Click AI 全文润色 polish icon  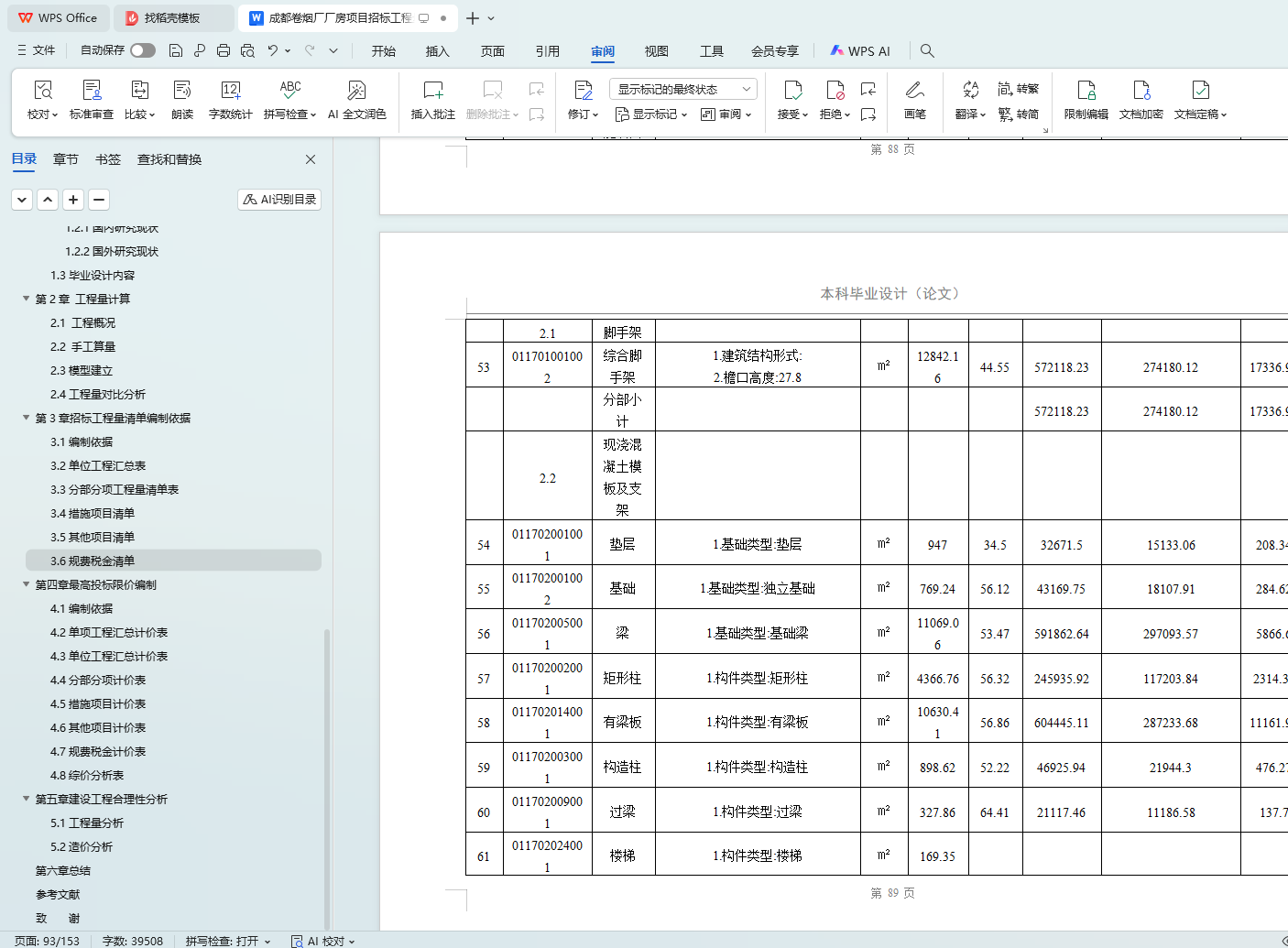pos(356,91)
